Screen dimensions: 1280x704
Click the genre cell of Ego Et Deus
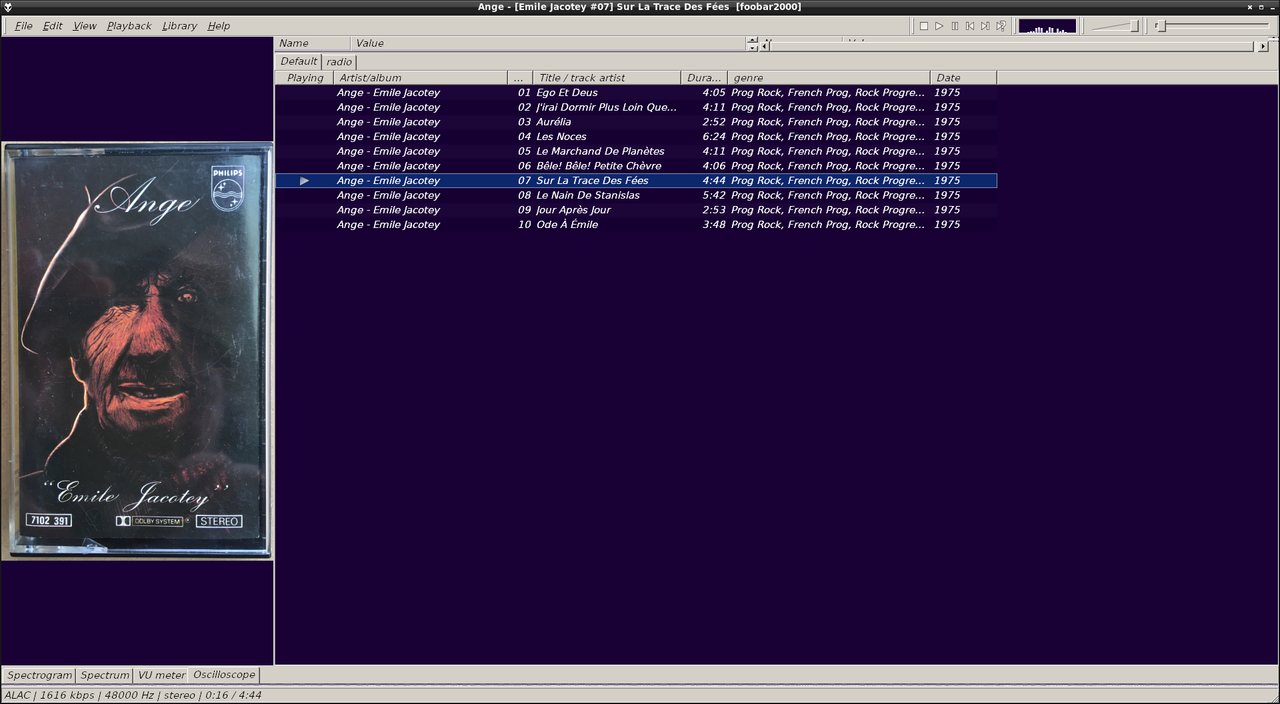coord(828,93)
